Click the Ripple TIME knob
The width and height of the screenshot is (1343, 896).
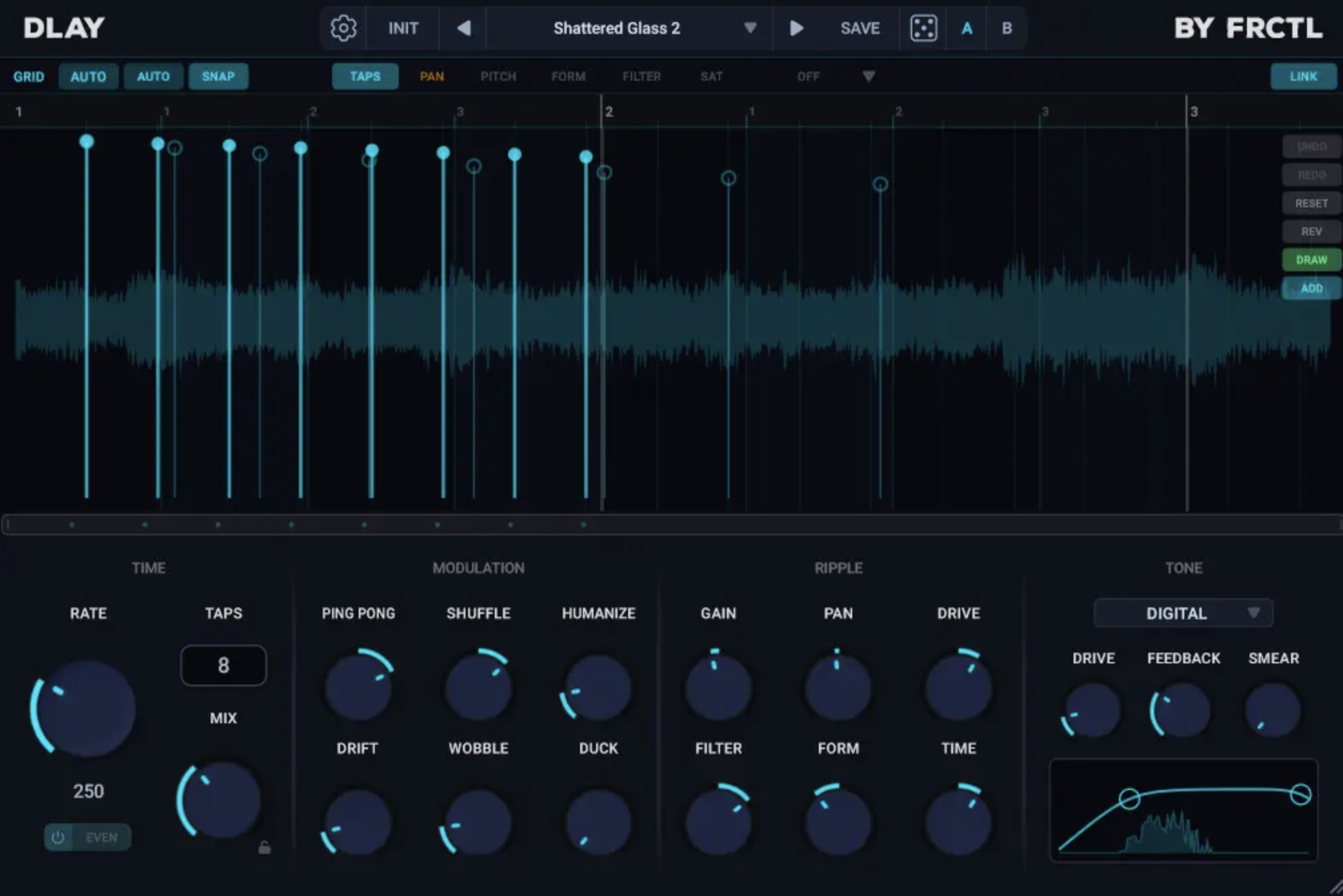point(958,822)
